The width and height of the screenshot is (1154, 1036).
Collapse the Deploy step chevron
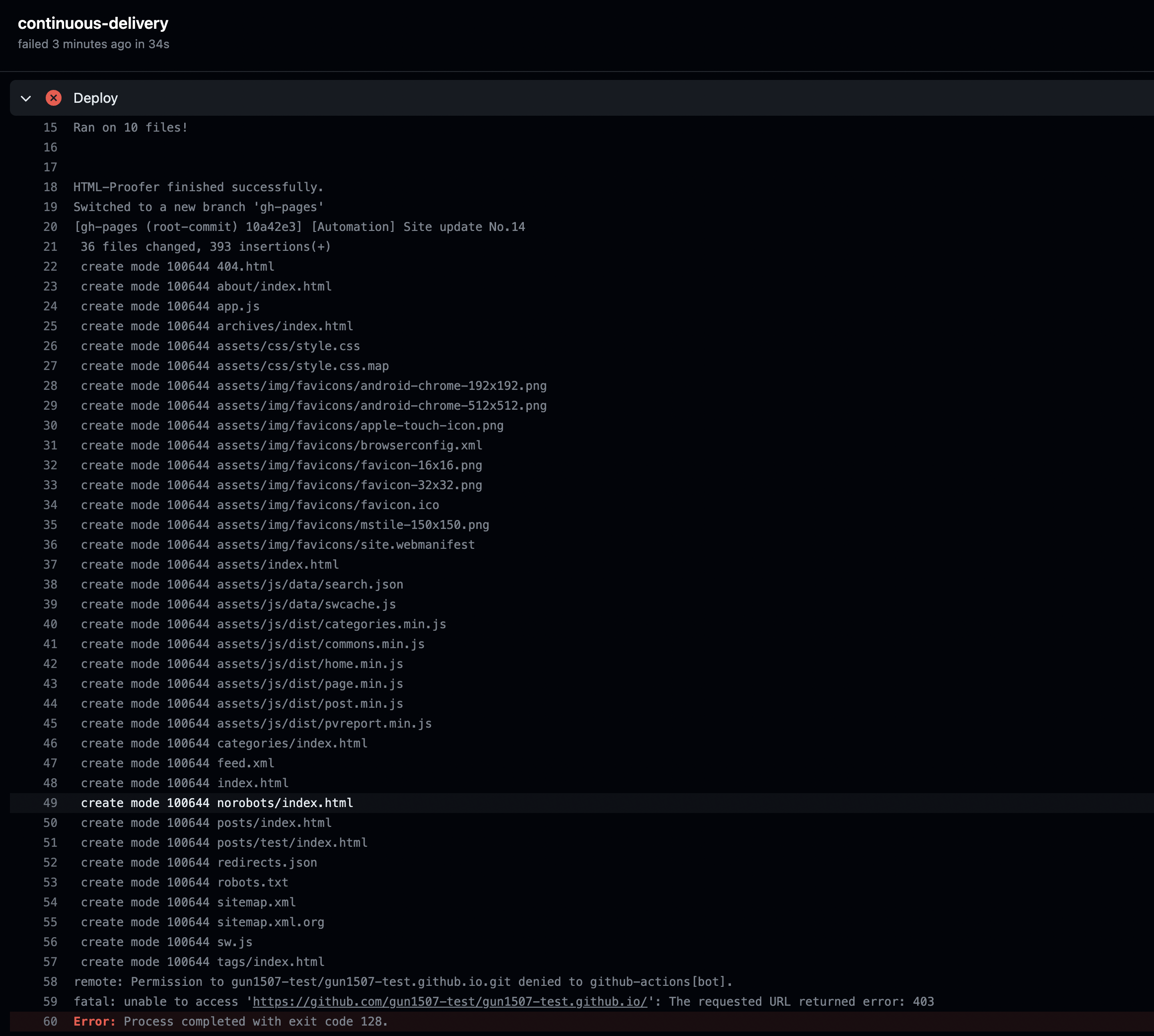26,98
